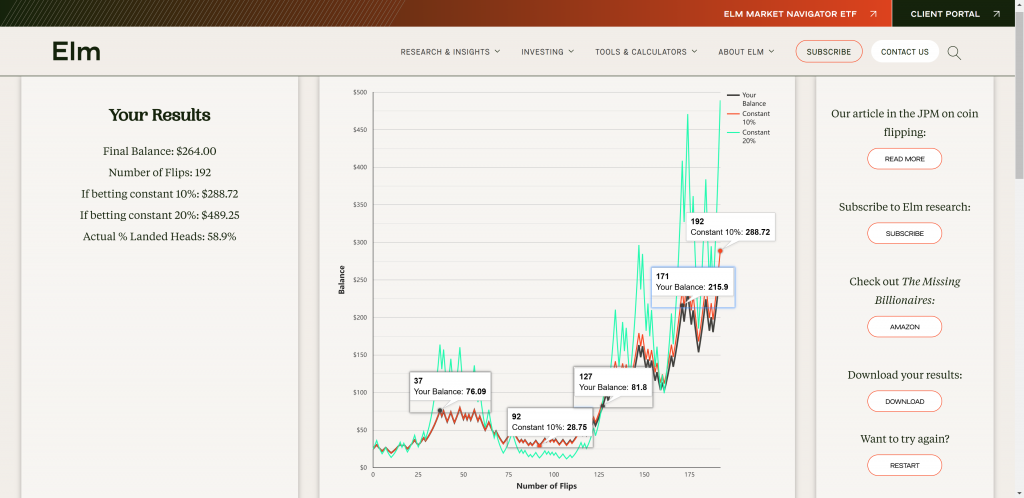Expand the Investing dropdown menu
Viewport: 1024px width, 498px height.
point(547,52)
